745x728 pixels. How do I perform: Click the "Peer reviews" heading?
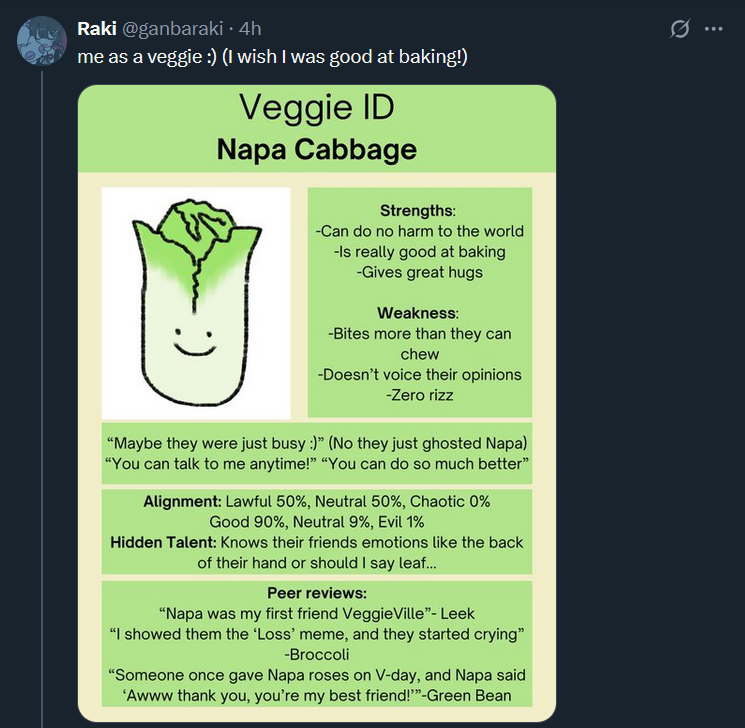pyautogui.click(x=316, y=593)
